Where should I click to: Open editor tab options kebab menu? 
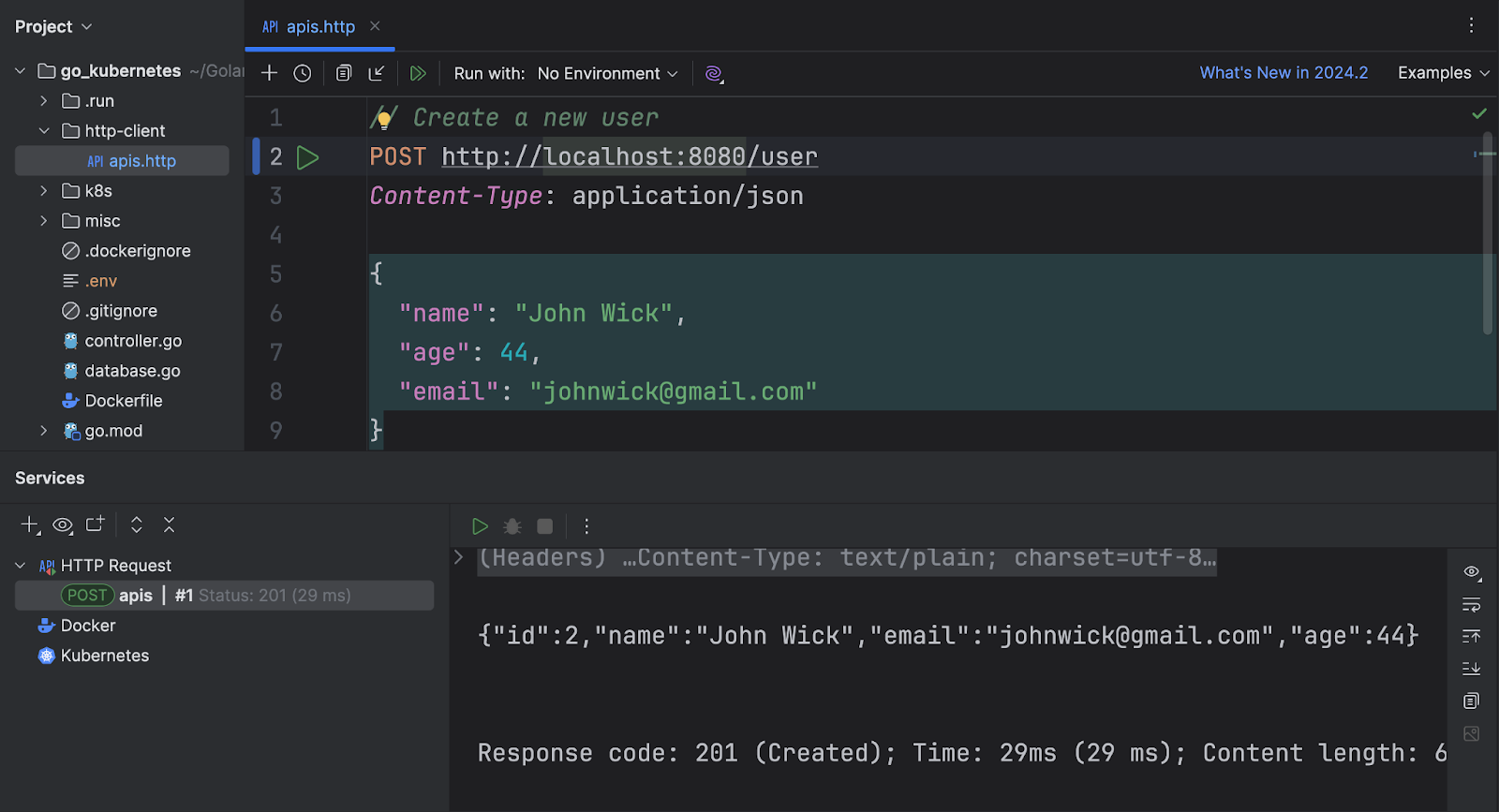pos(1471,25)
